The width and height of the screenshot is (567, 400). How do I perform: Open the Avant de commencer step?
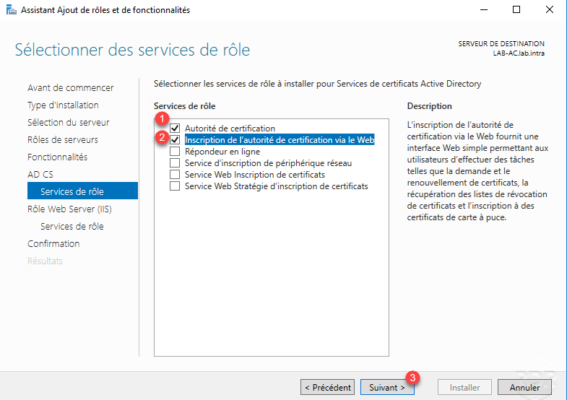coord(71,88)
